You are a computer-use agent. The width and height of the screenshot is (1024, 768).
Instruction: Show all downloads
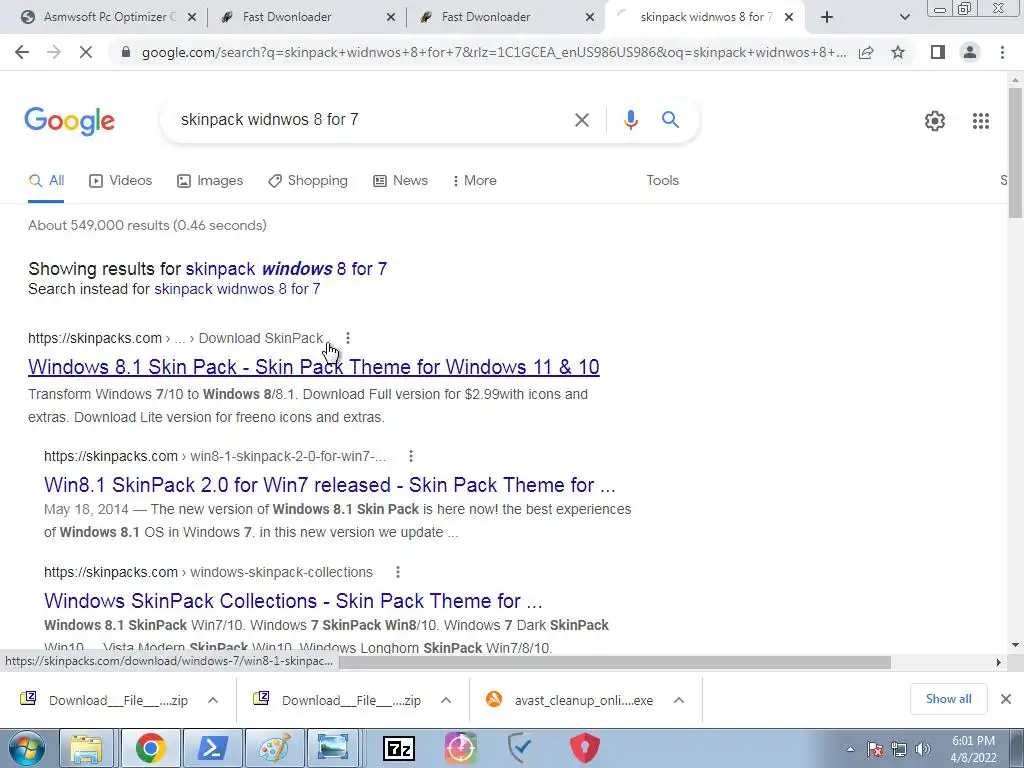948,699
